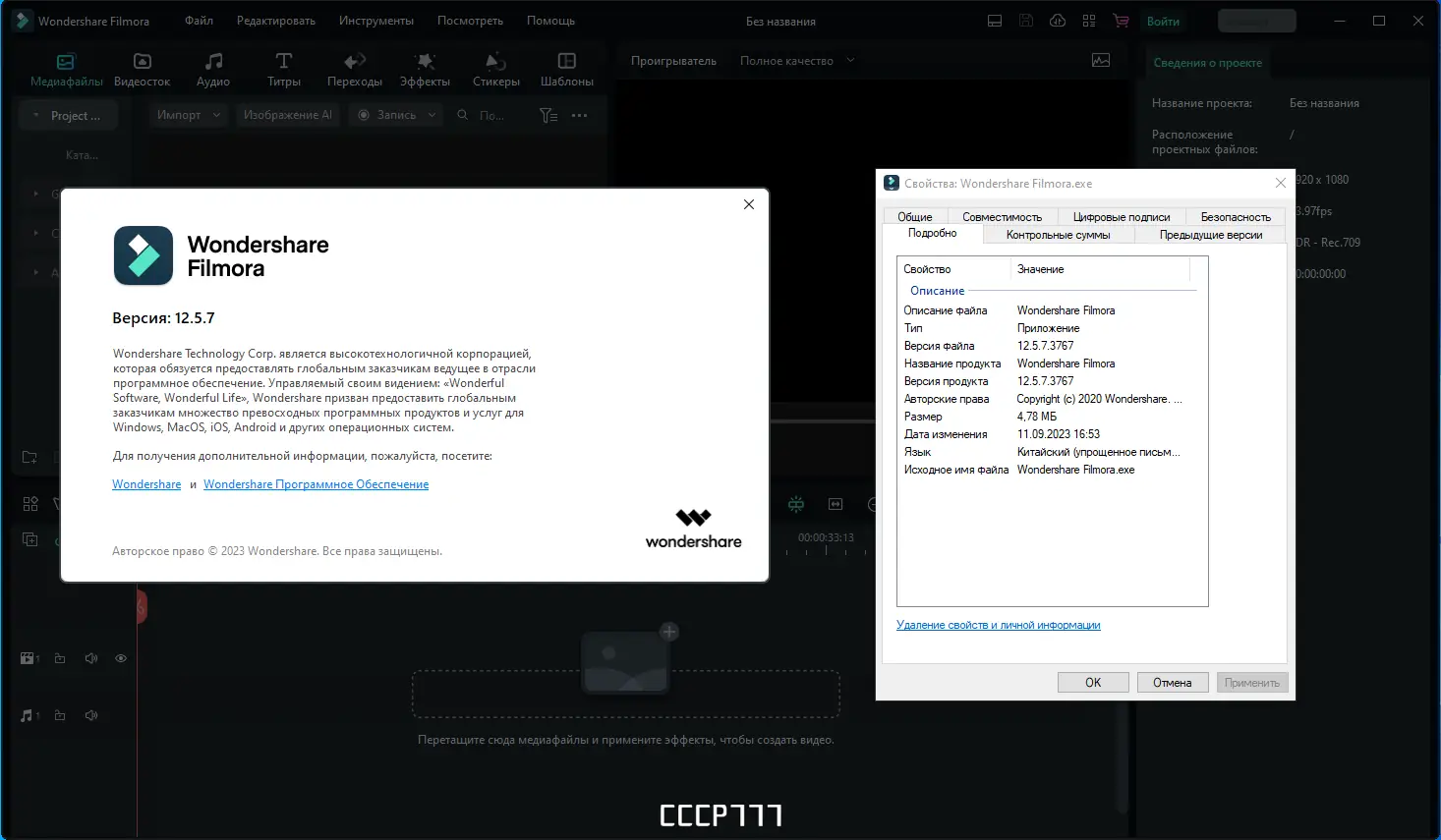Click OK in the Properties dialog
The image size is (1441, 840).
coord(1093,683)
